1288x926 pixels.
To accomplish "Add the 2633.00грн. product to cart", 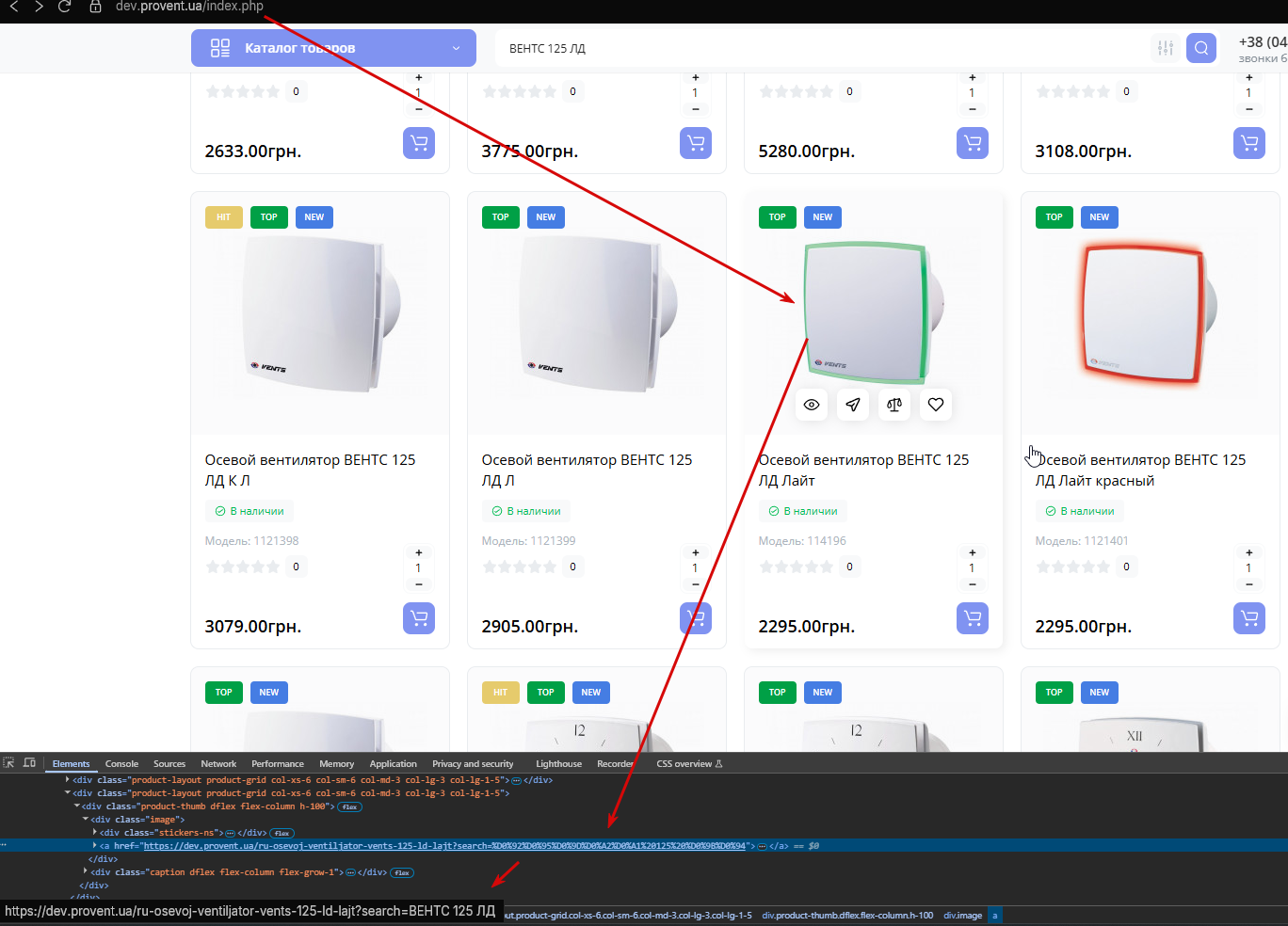I will (419, 143).
